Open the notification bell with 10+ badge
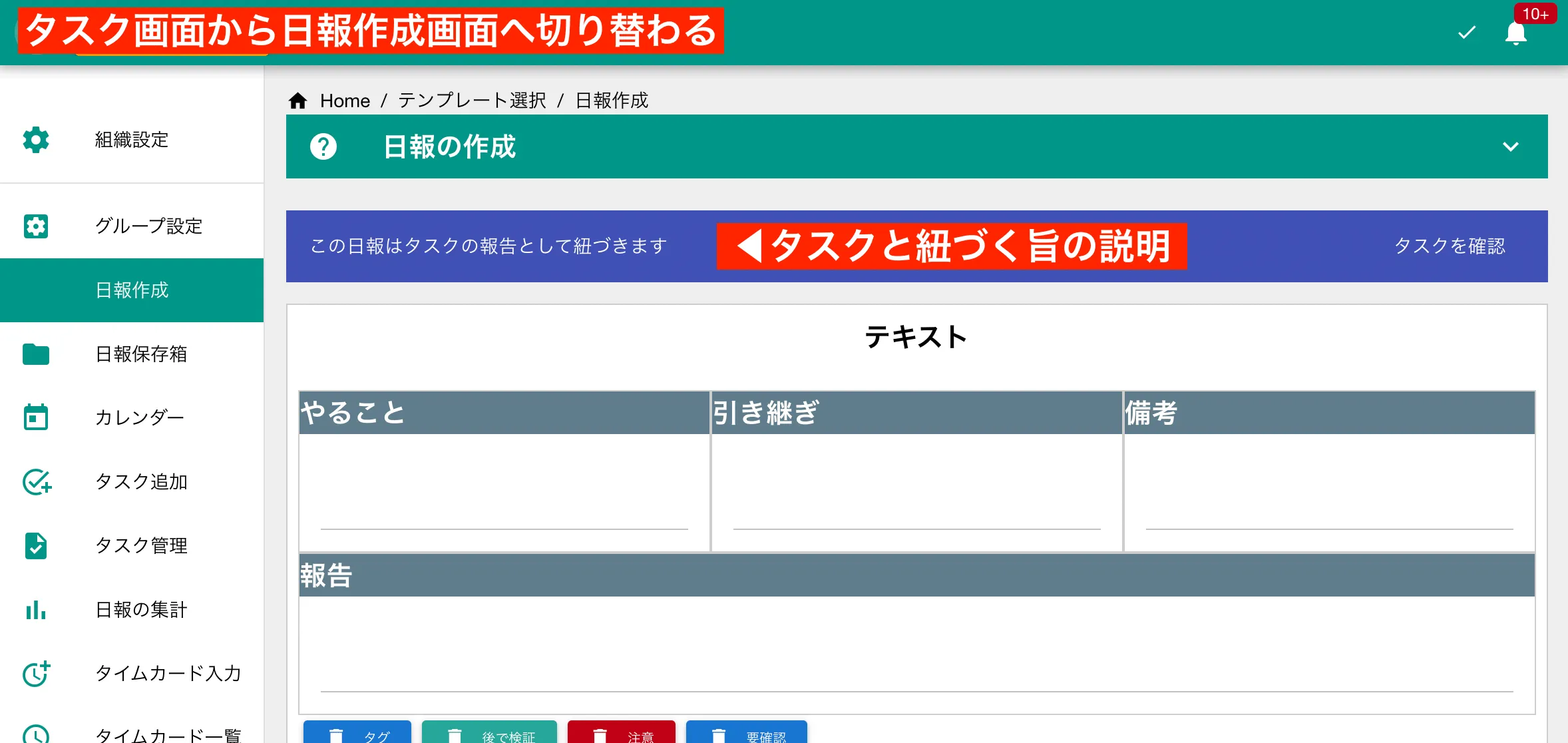This screenshot has height=743, width=1568. 1515,35
